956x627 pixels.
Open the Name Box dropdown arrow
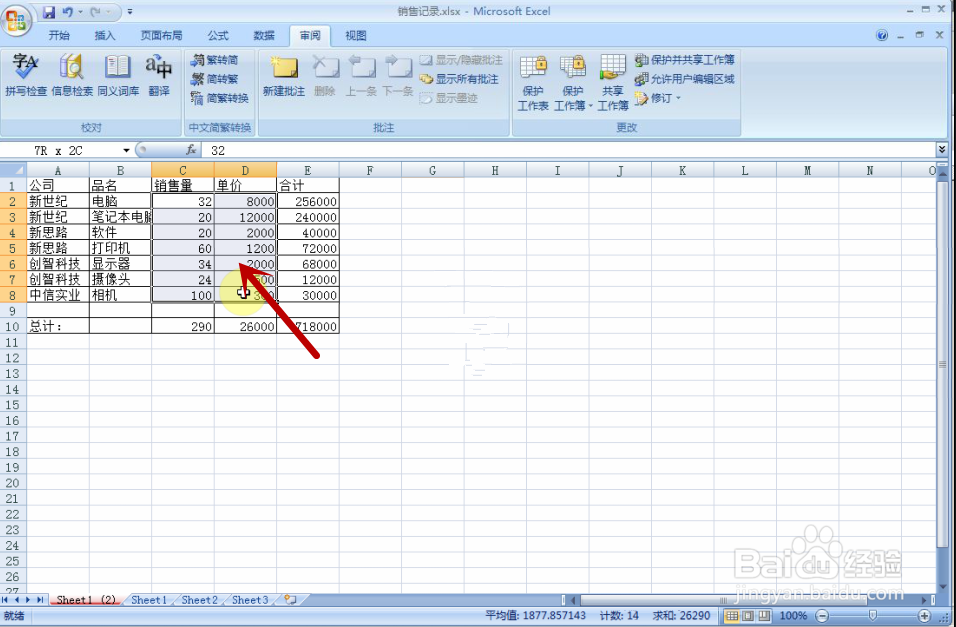pos(126,150)
